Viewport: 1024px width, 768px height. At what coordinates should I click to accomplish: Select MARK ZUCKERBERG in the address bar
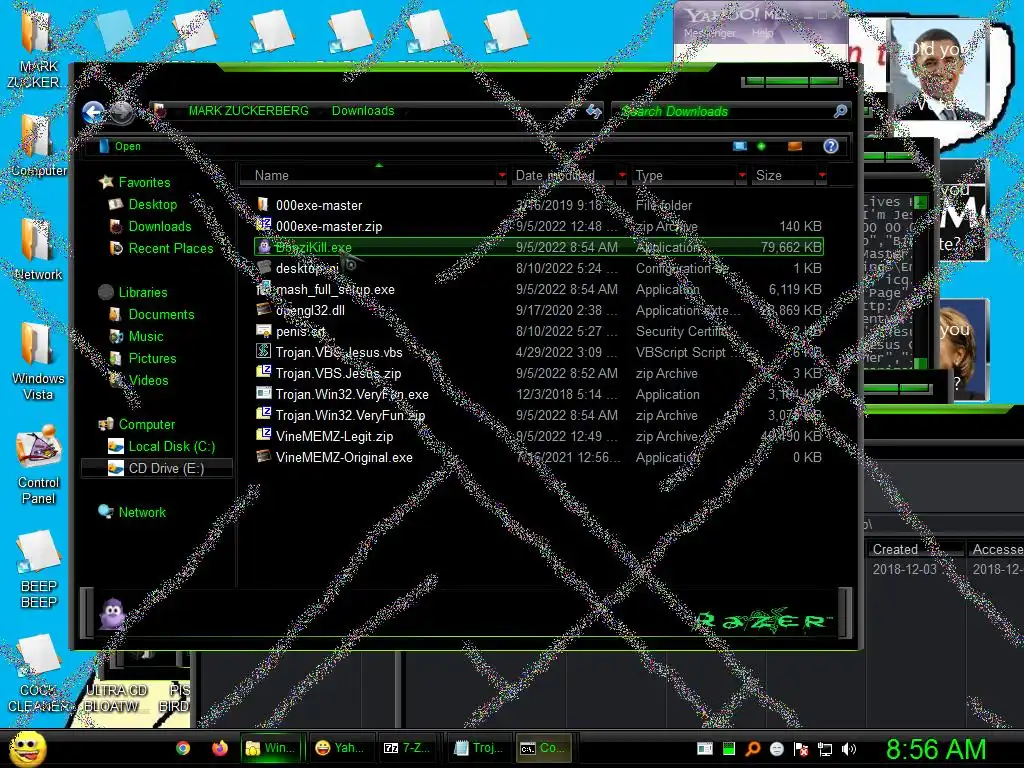point(248,110)
